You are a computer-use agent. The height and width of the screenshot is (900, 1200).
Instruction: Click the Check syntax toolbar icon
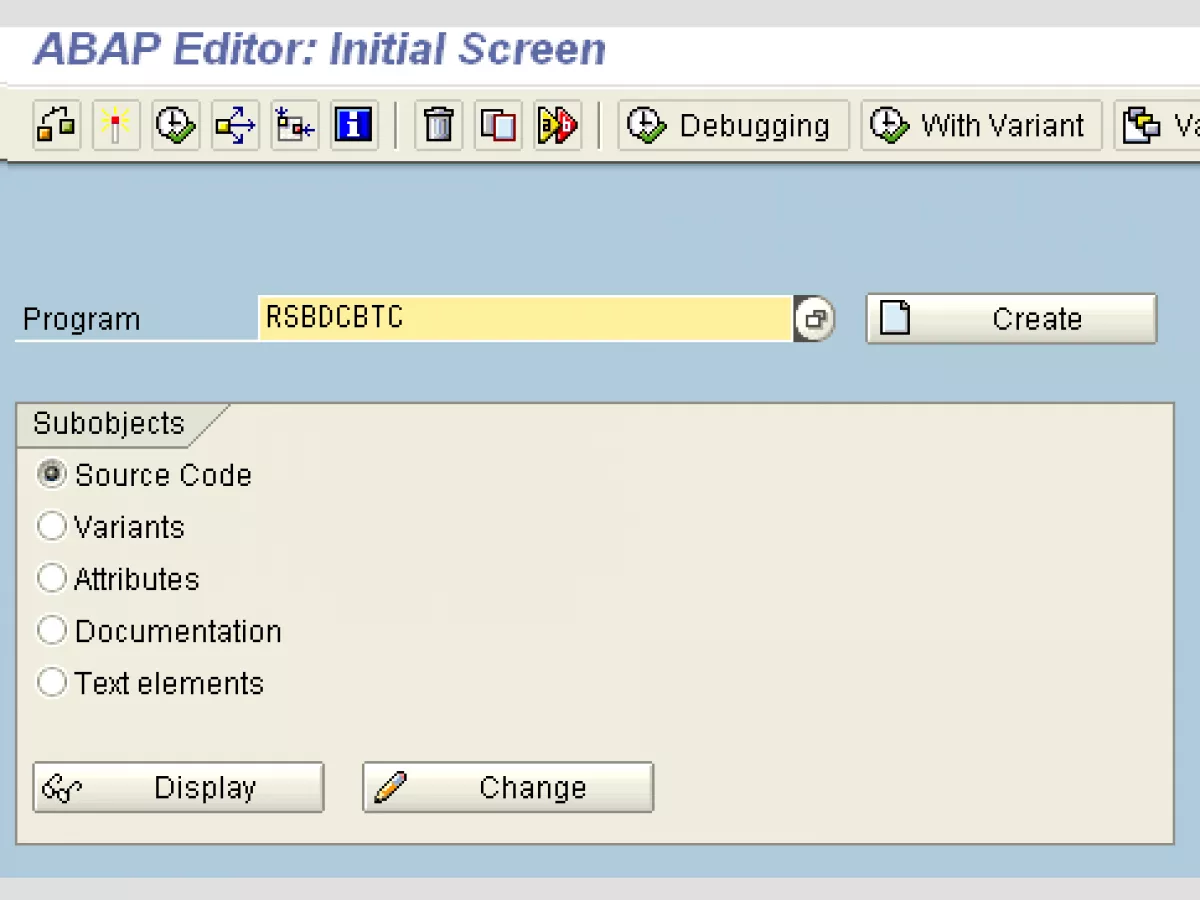point(57,125)
